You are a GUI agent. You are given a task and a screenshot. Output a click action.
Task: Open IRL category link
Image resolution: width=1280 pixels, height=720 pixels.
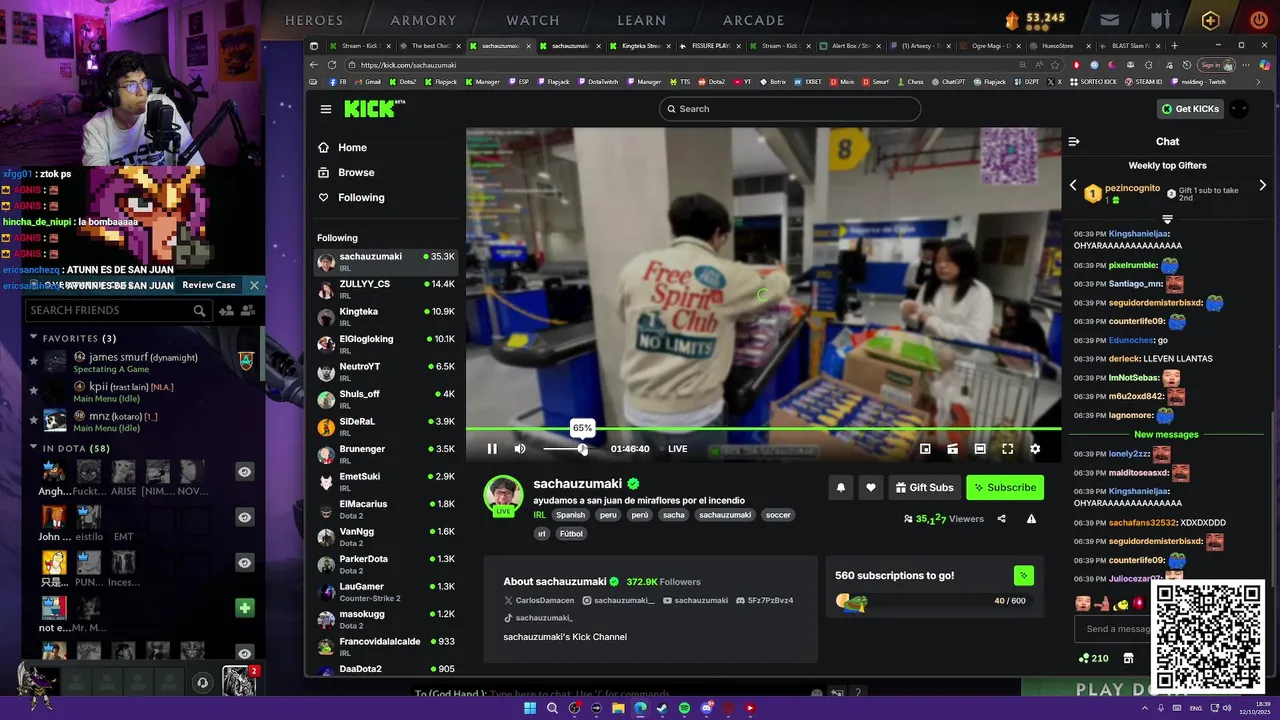click(x=539, y=515)
